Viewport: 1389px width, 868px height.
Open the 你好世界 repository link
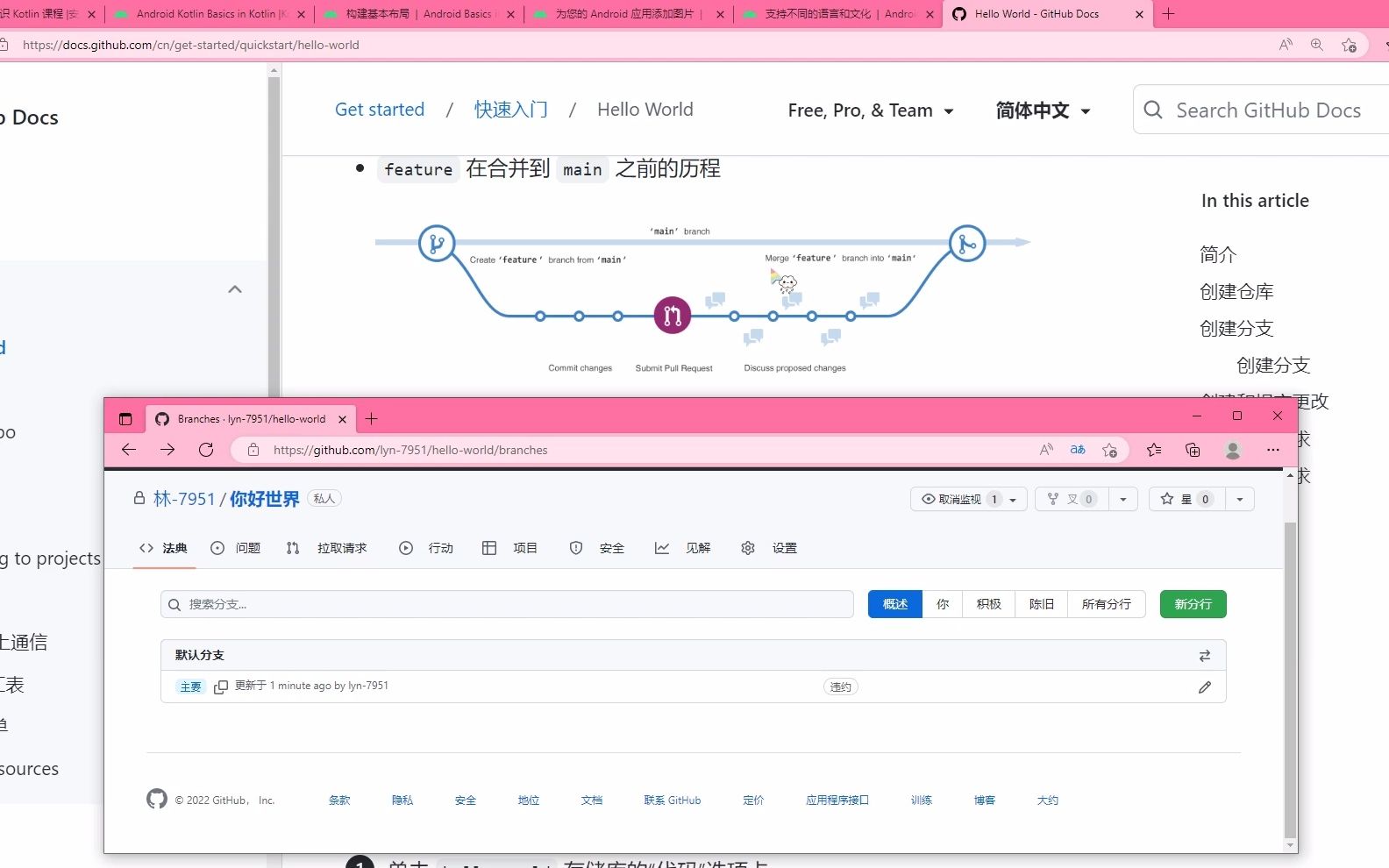[265, 499]
